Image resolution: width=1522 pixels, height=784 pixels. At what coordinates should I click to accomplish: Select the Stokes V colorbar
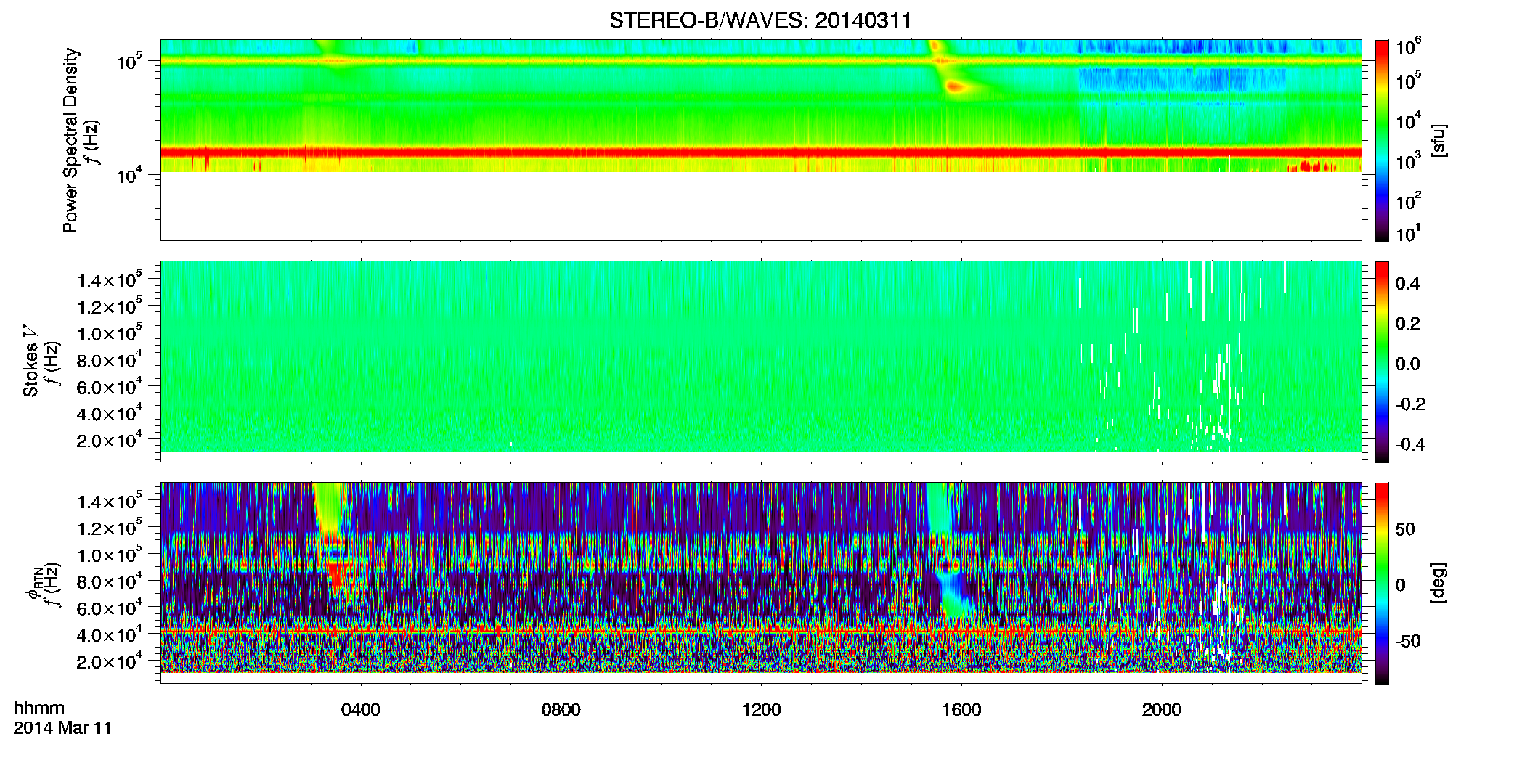[1382, 362]
